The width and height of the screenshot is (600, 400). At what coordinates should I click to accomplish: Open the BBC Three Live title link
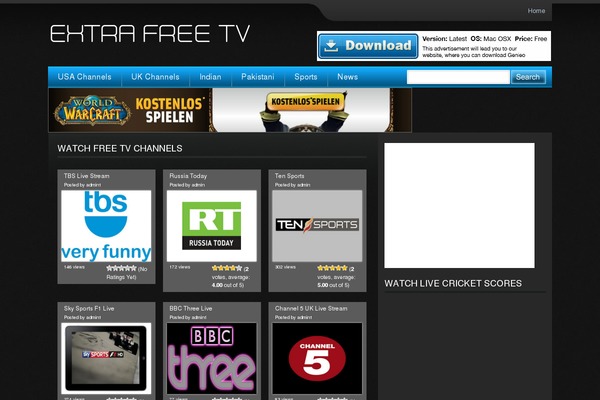[191, 308]
